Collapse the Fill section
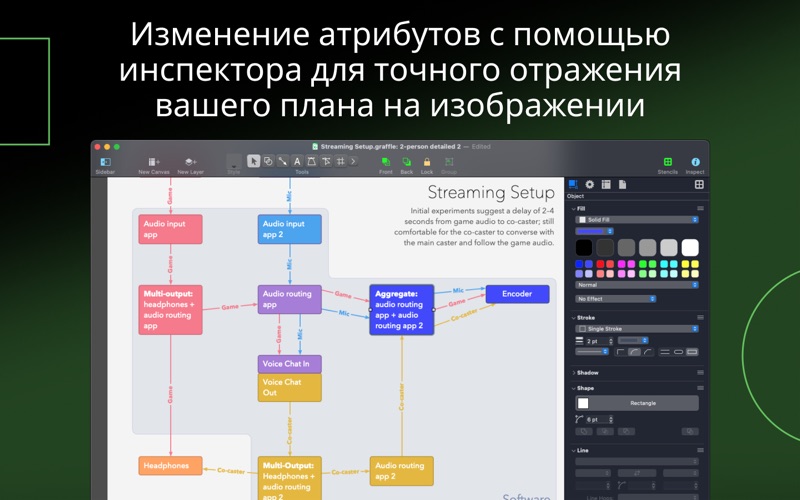This screenshot has height=500, width=800. click(573, 209)
